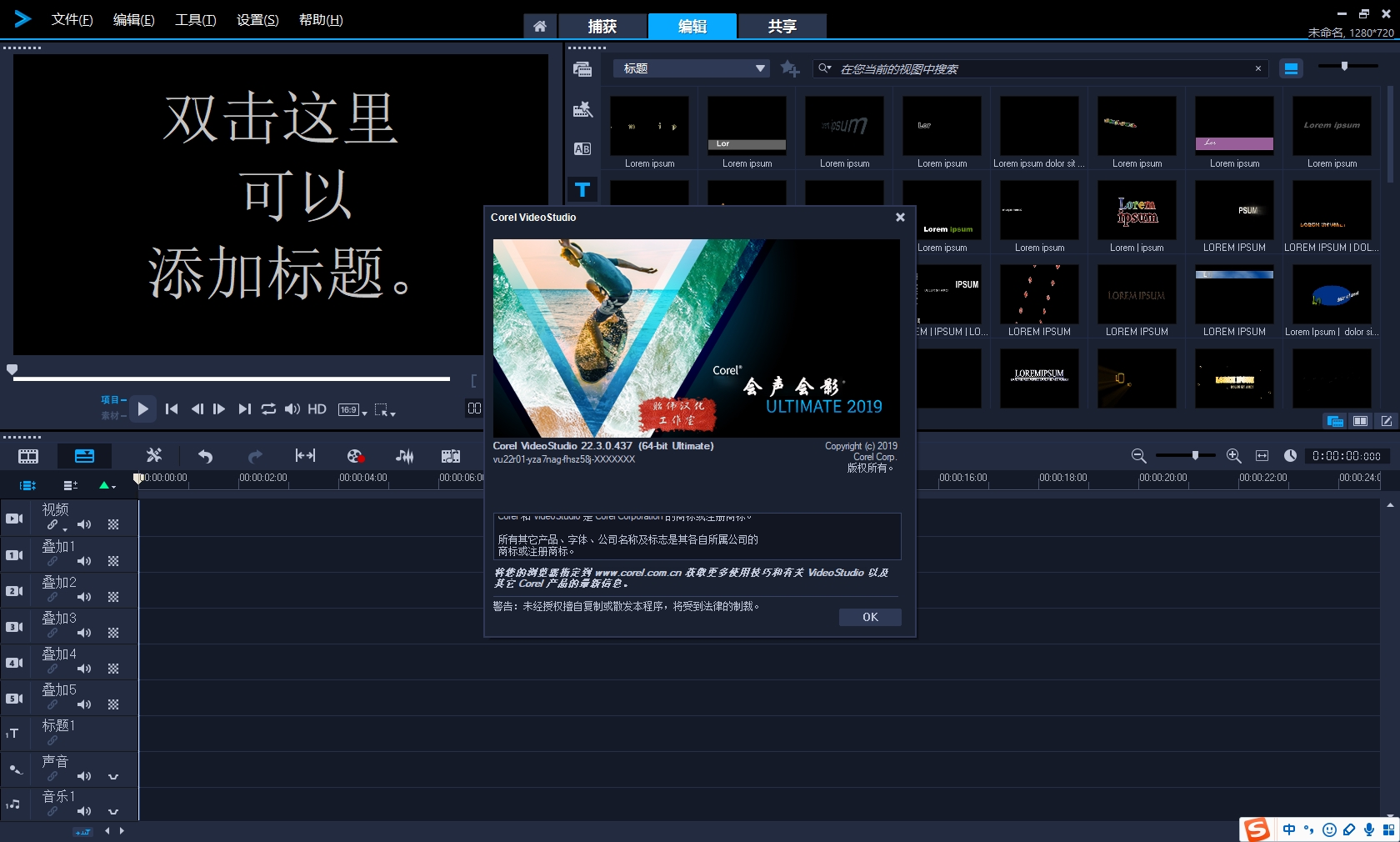The height and width of the screenshot is (842, 1400).
Task: Open the sound mixer
Action: (404, 456)
